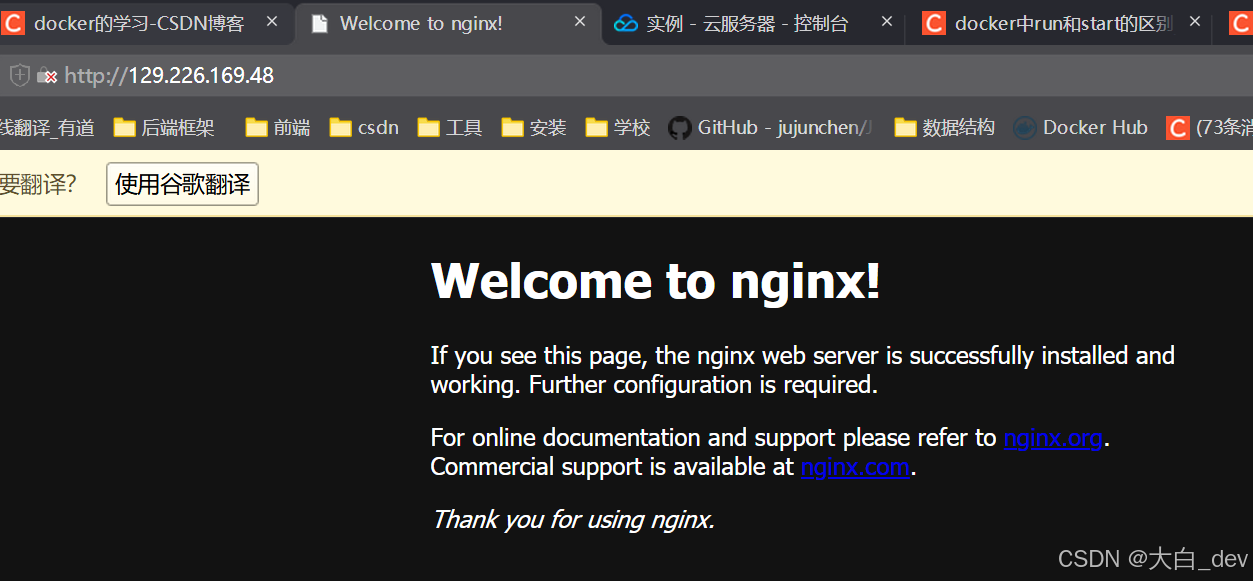Close the Welcome to nginx! tab
The height and width of the screenshot is (581, 1253).
(579, 21)
